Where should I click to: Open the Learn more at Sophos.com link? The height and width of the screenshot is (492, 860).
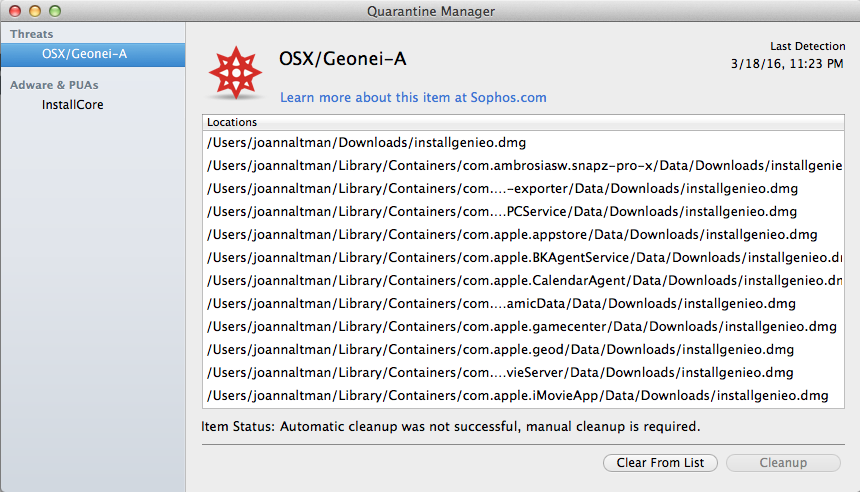click(413, 98)
